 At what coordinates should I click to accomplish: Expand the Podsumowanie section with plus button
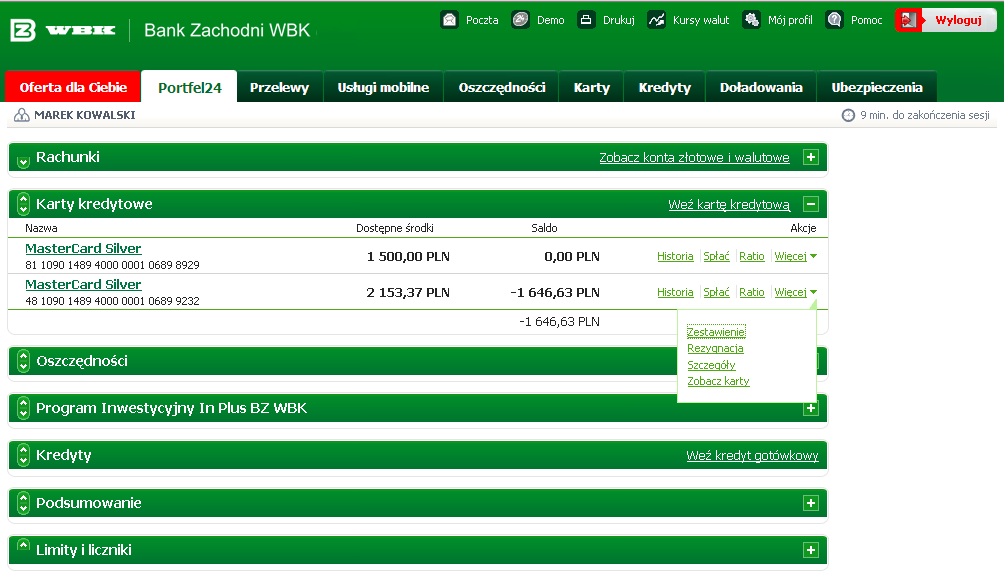pos(811,503)
